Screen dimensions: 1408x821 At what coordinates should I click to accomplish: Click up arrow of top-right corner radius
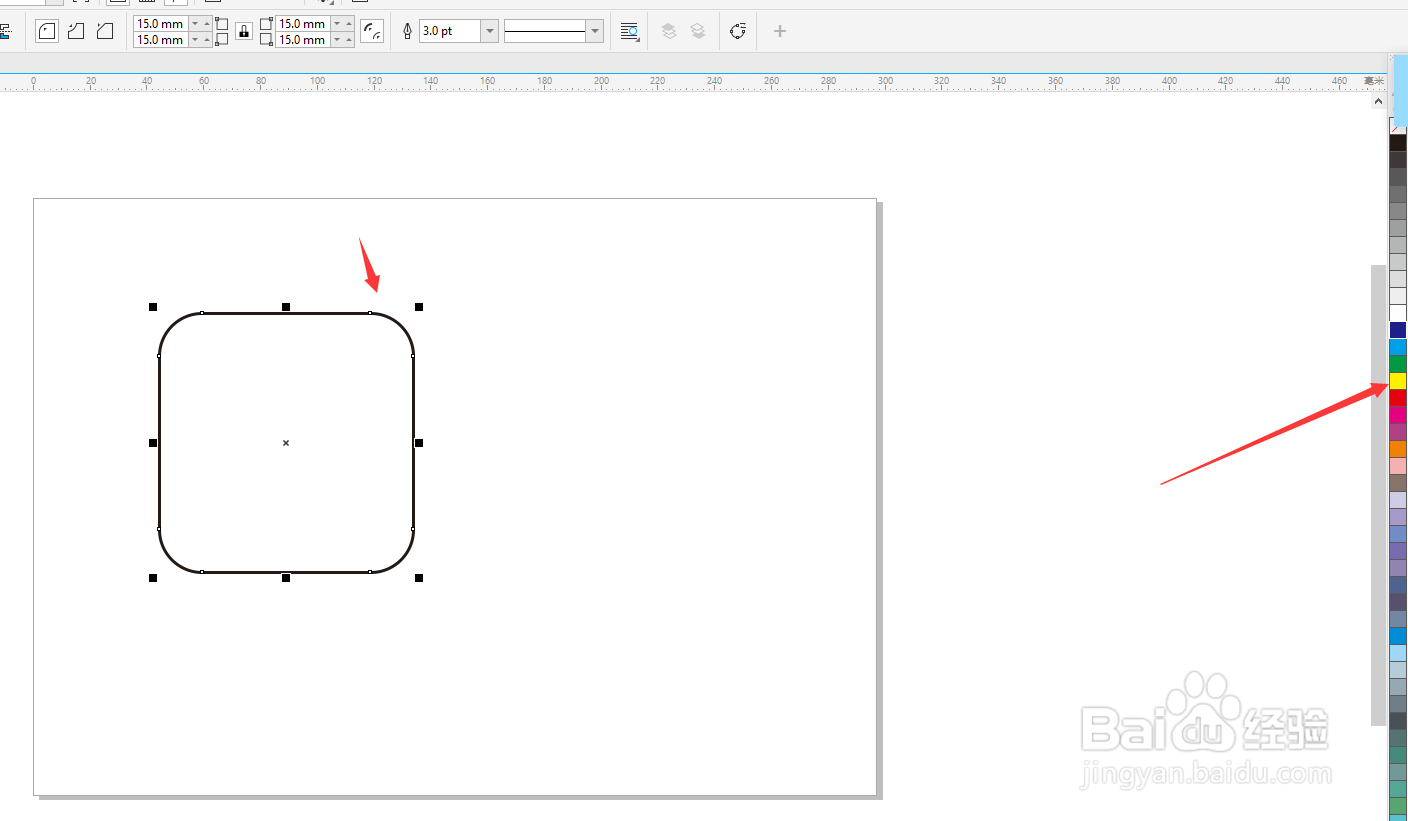[x=349, y=23]
